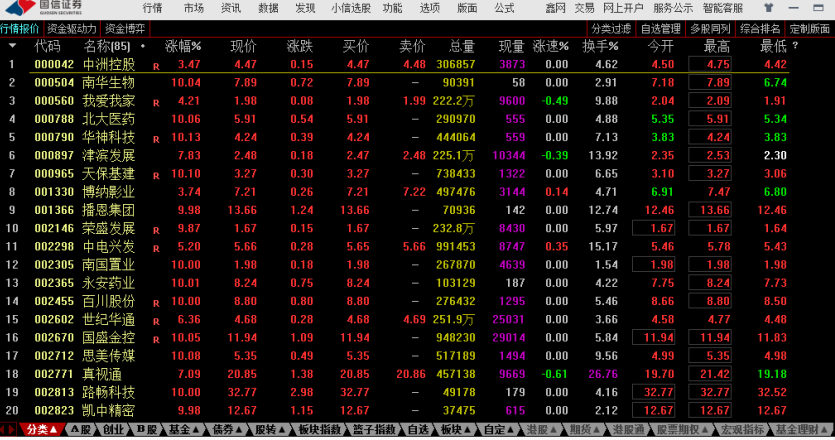Click the R margin marker for 国盛金控
Image resolution: width=835 pixels, height=440 pixels.
coord(156,340)
